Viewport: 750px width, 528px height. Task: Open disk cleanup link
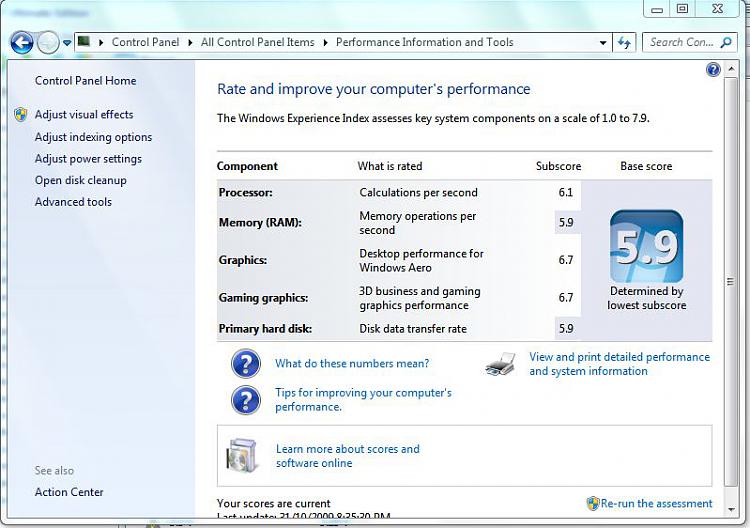pos(81,180)
